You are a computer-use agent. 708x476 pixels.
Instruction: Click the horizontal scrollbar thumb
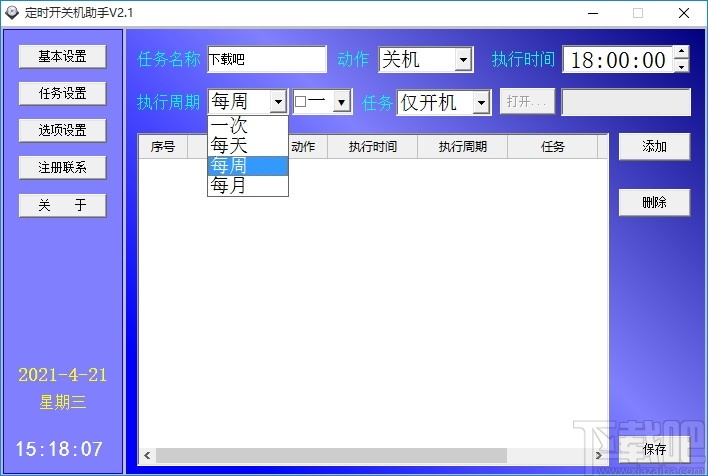click(x=331, y=455)
